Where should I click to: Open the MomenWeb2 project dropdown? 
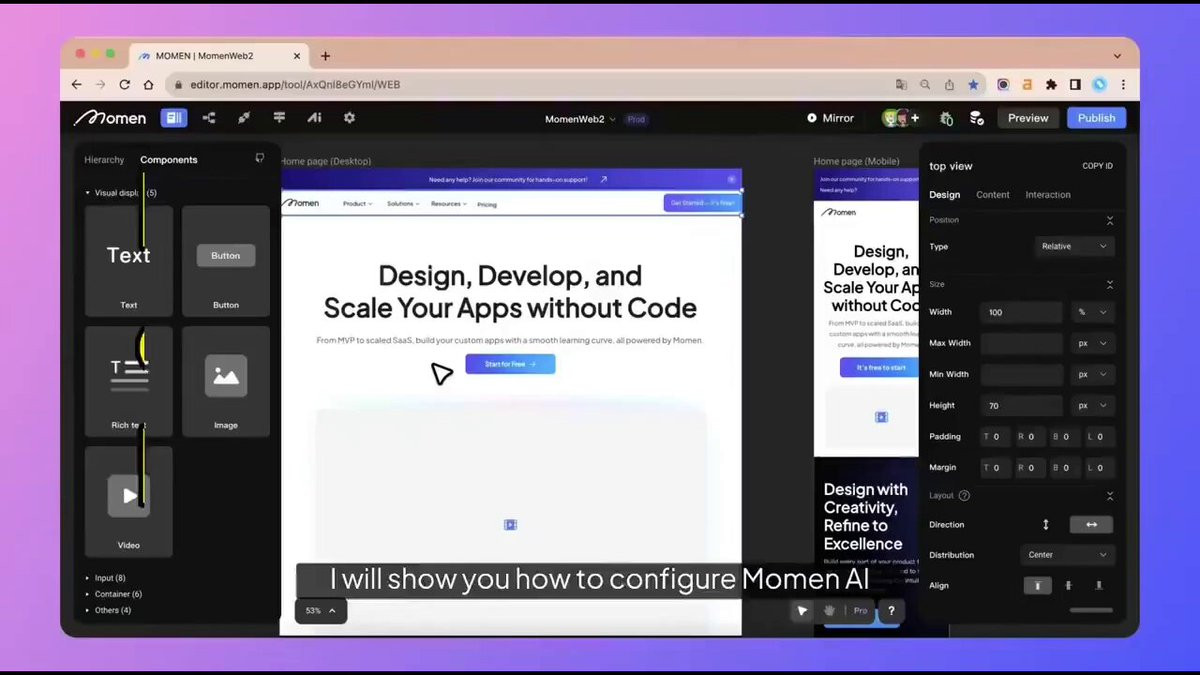[580, 119]
